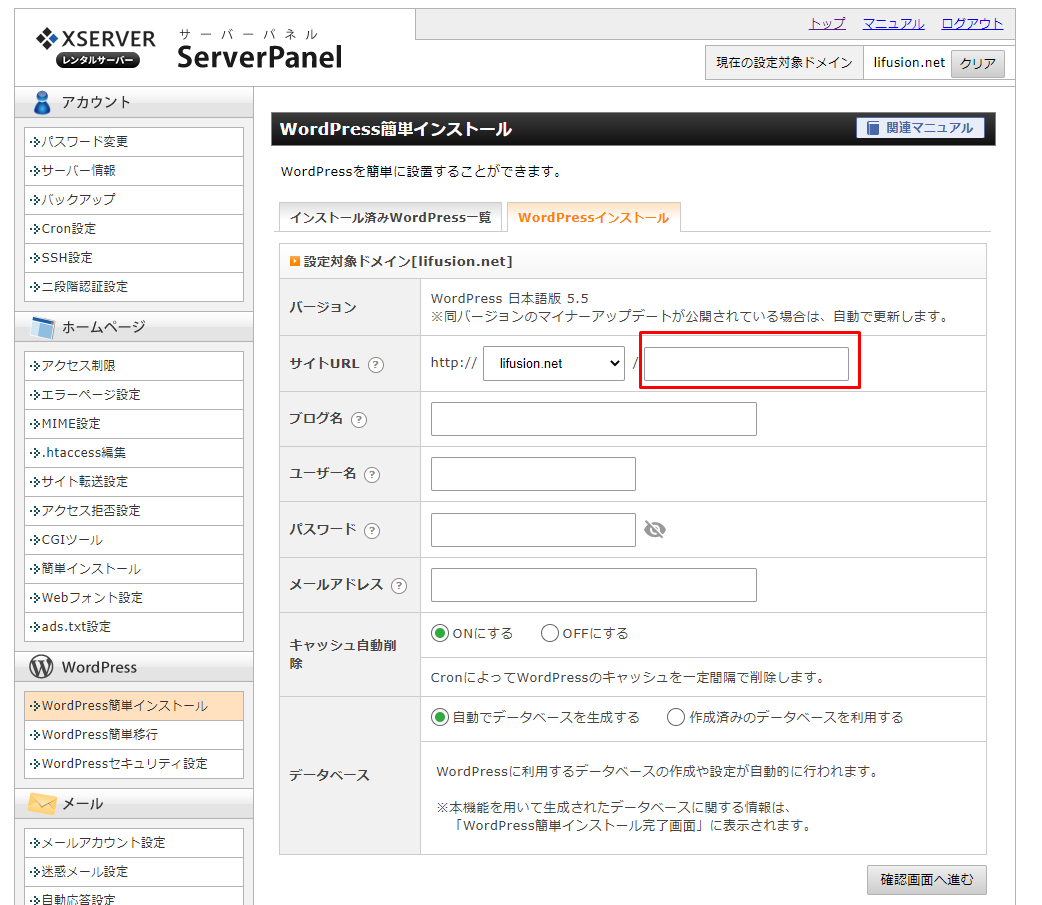Open .htaccess編集 in sidebar
This screenshot has height=905, width=1042.
[134, 453]
